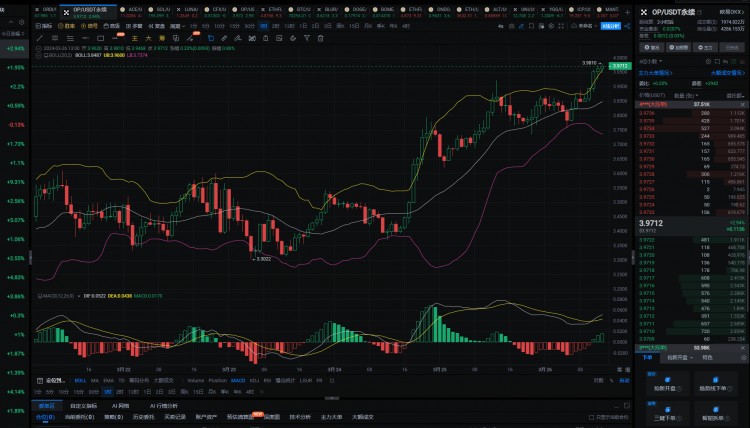Screen dimensions: 750x428
Task: Click the 画线 drawing toolbar item
Action: click(111, 26)
